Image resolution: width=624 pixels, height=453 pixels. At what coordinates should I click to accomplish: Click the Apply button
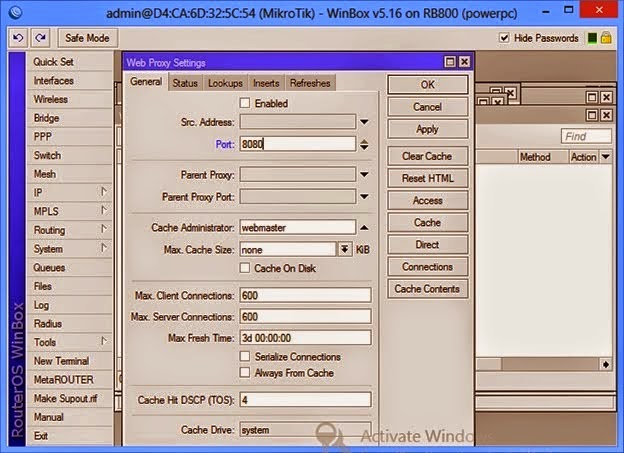click(428, 129)
